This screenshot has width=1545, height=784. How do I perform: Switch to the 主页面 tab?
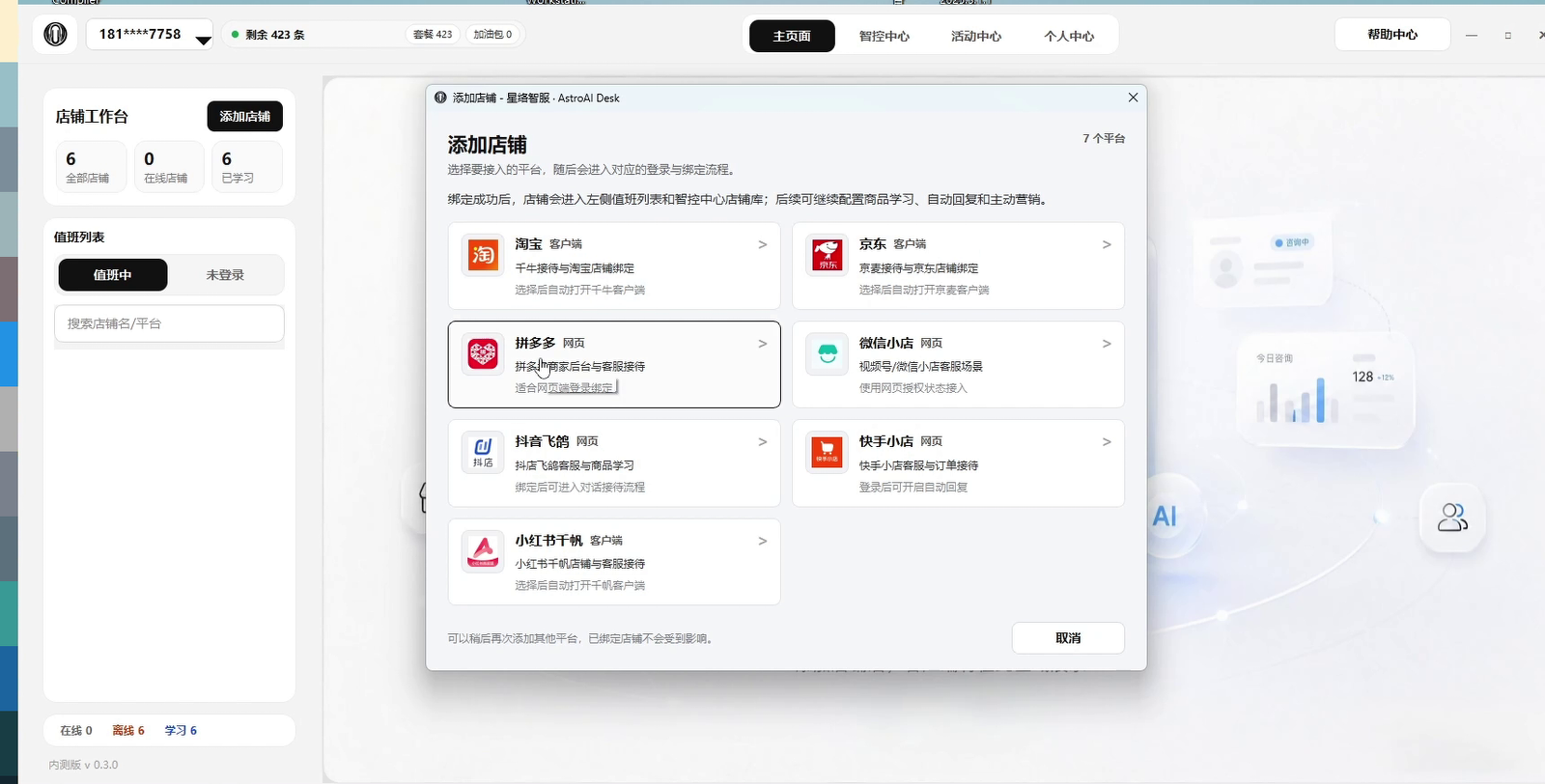(x=792, y=36)
